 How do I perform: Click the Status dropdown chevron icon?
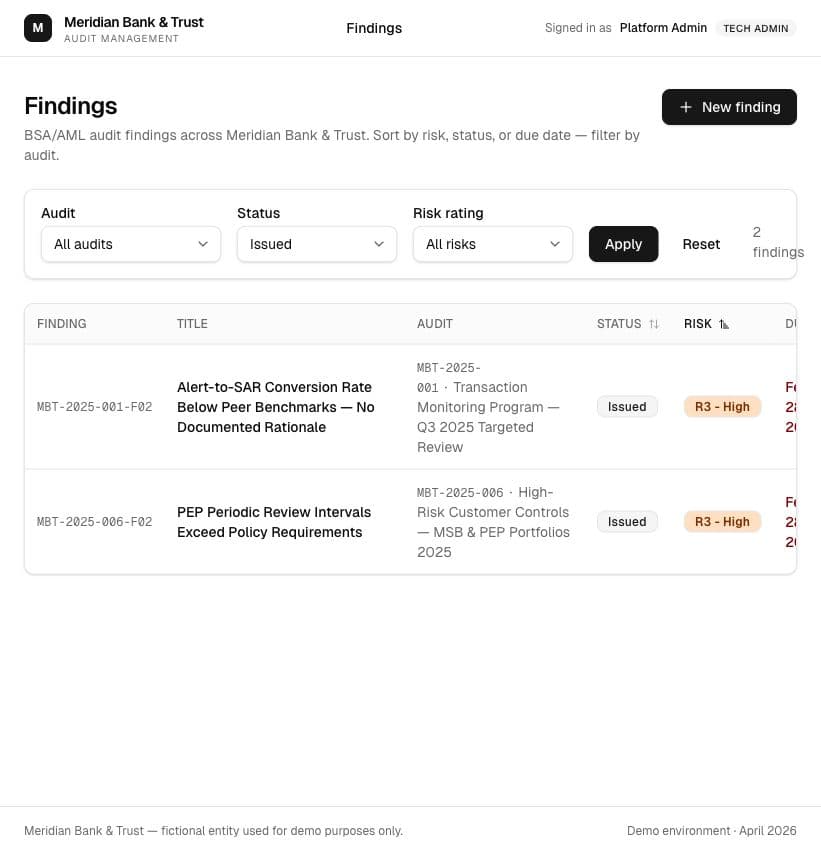pos(379,244)
